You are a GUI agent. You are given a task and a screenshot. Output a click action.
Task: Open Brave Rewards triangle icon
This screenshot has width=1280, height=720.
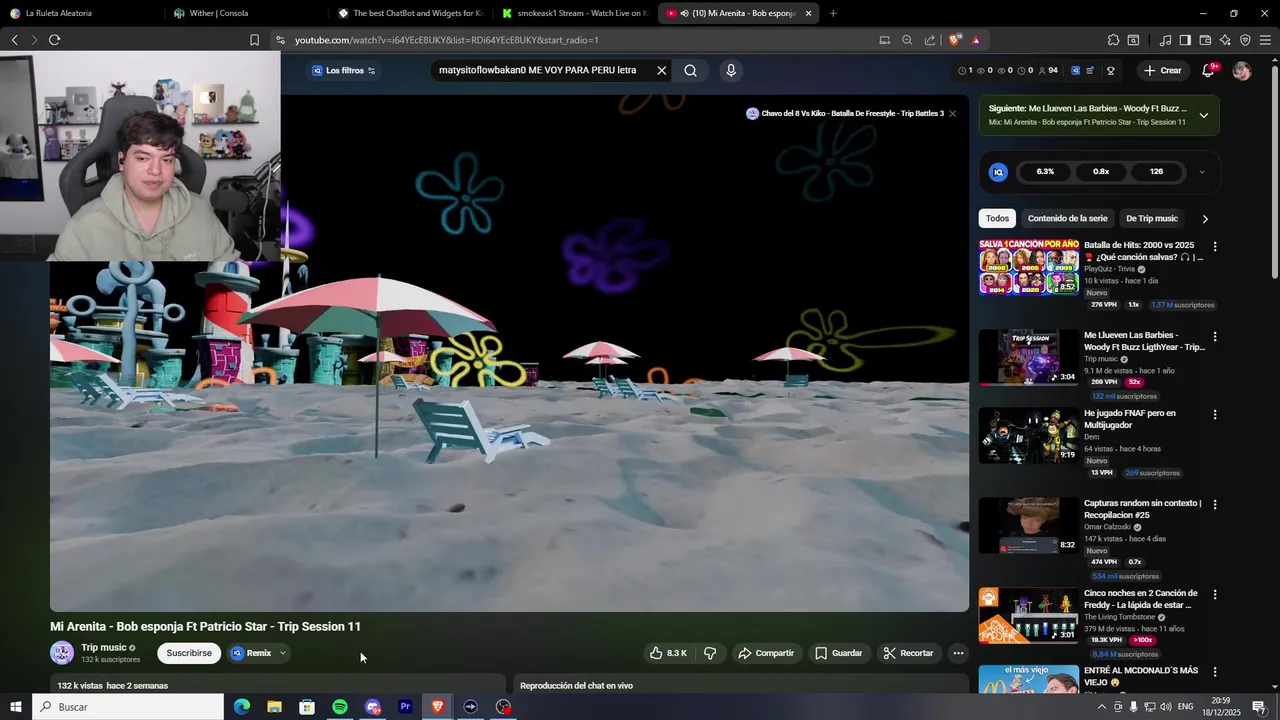coord(976,40)
